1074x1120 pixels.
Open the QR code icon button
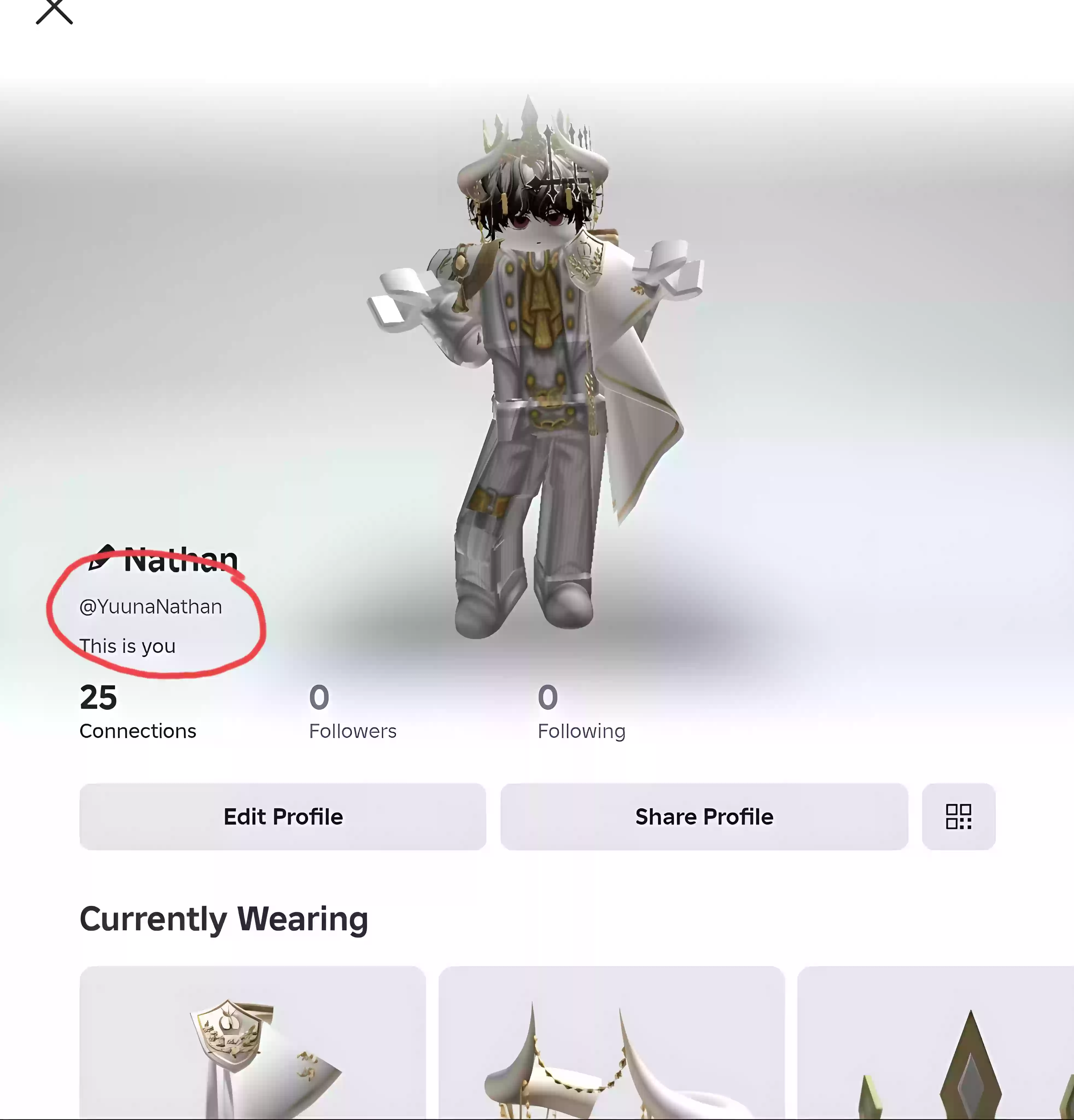[959, 816]
